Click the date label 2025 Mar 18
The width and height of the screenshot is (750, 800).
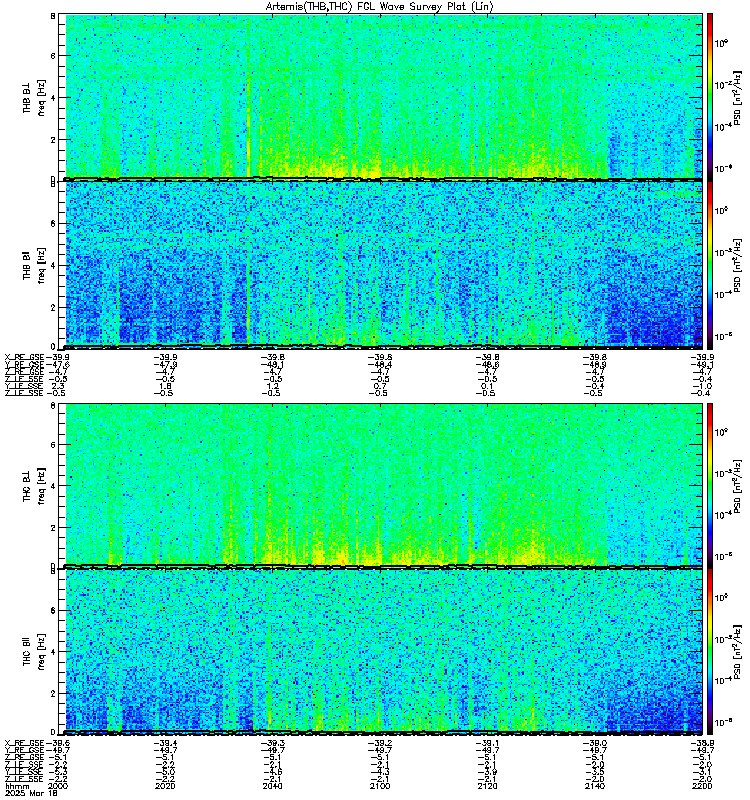pos(29,793)
